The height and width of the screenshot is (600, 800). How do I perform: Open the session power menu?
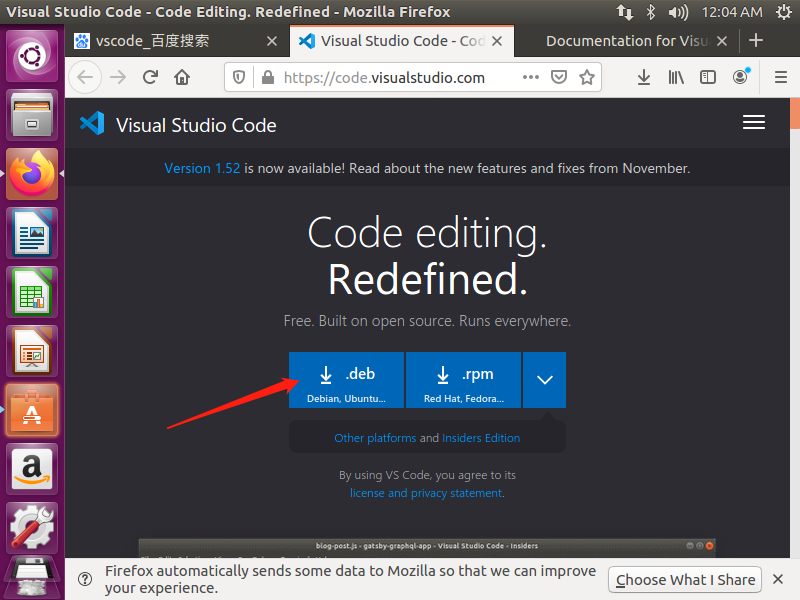pyautogui.click(x=784, y=12)
